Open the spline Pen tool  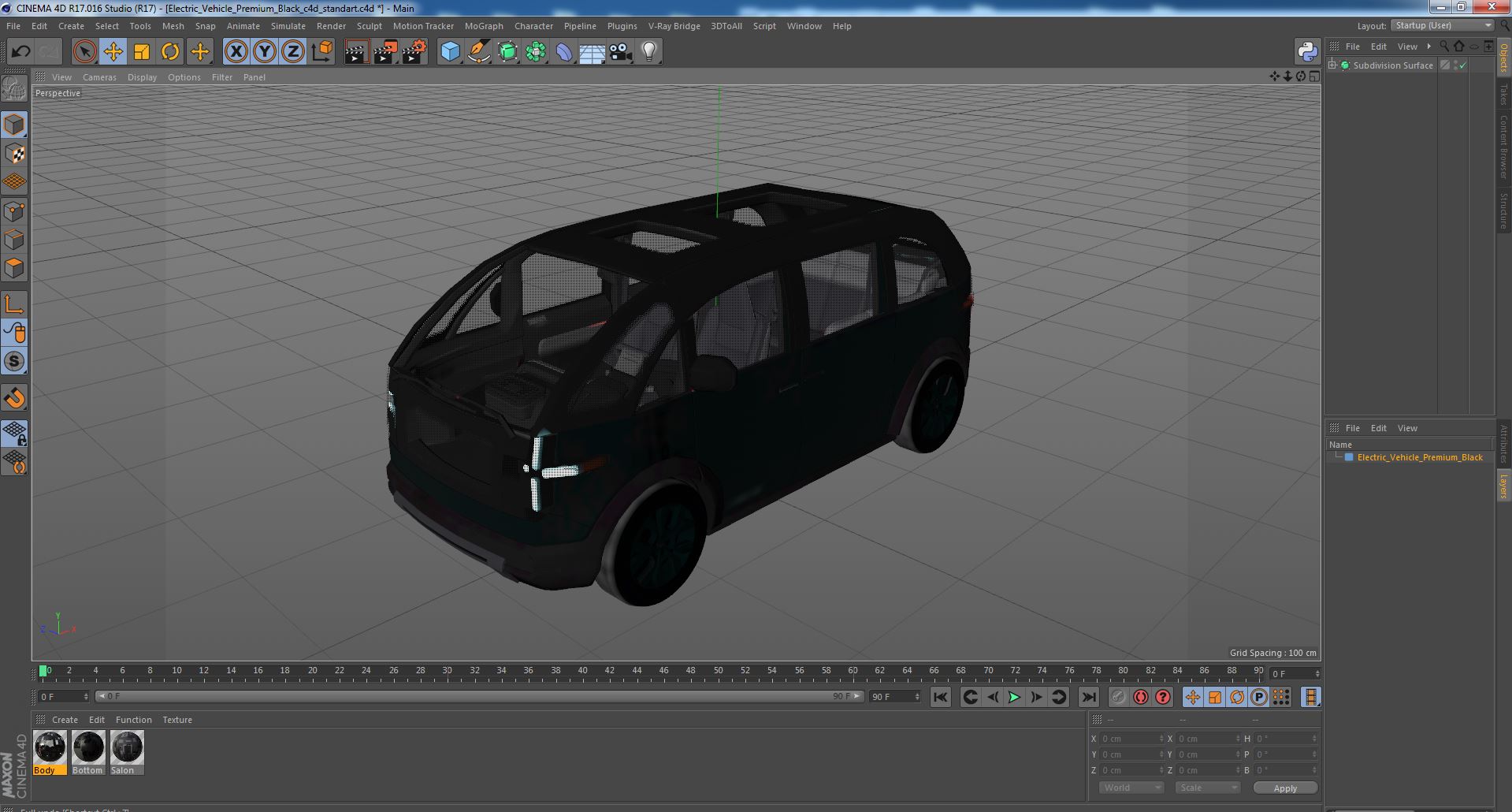click(x=479, y=52)
